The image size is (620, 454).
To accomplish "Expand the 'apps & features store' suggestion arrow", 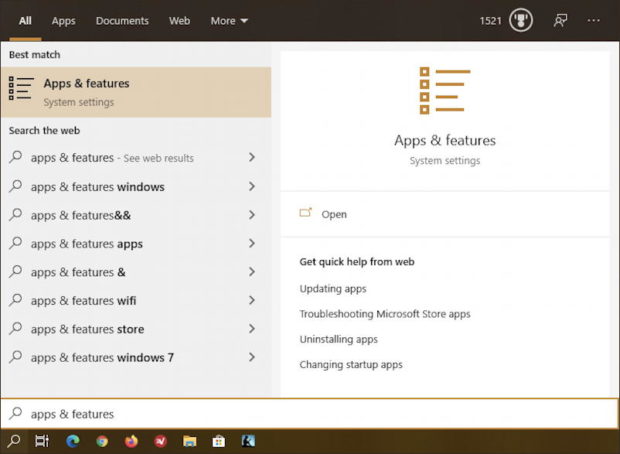I will click(251, 329).
